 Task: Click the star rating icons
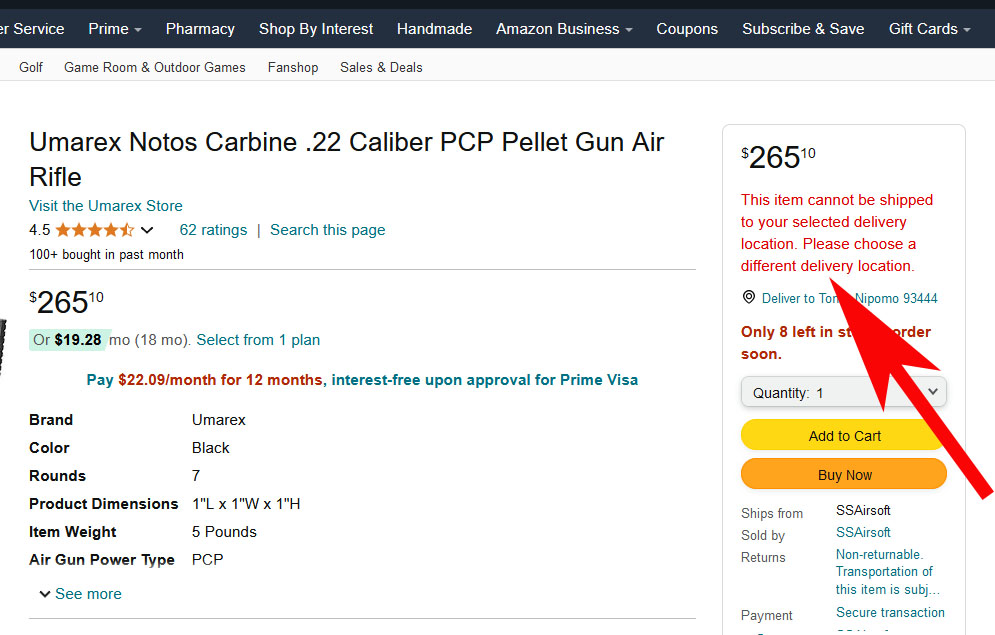coord(95,230)
